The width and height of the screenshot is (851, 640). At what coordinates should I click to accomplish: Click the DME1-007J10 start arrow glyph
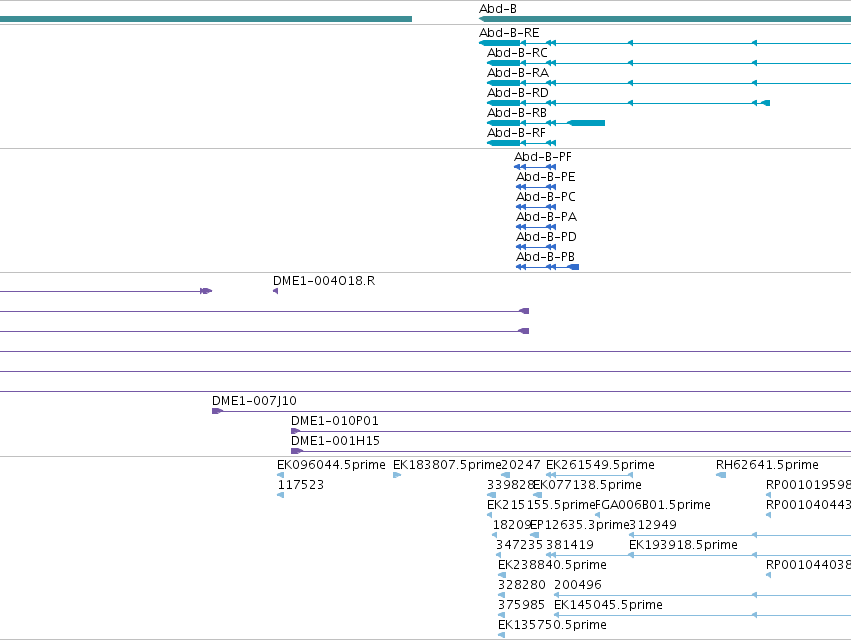[x=217, y=411]
